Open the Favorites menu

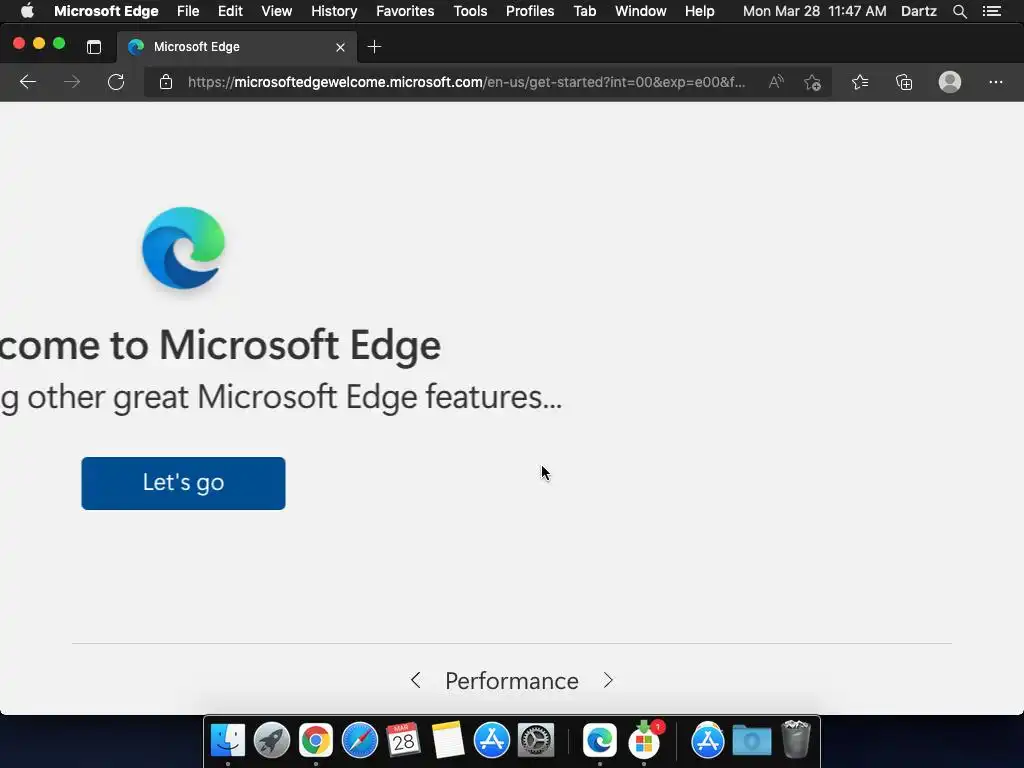(x=405, y=11)
